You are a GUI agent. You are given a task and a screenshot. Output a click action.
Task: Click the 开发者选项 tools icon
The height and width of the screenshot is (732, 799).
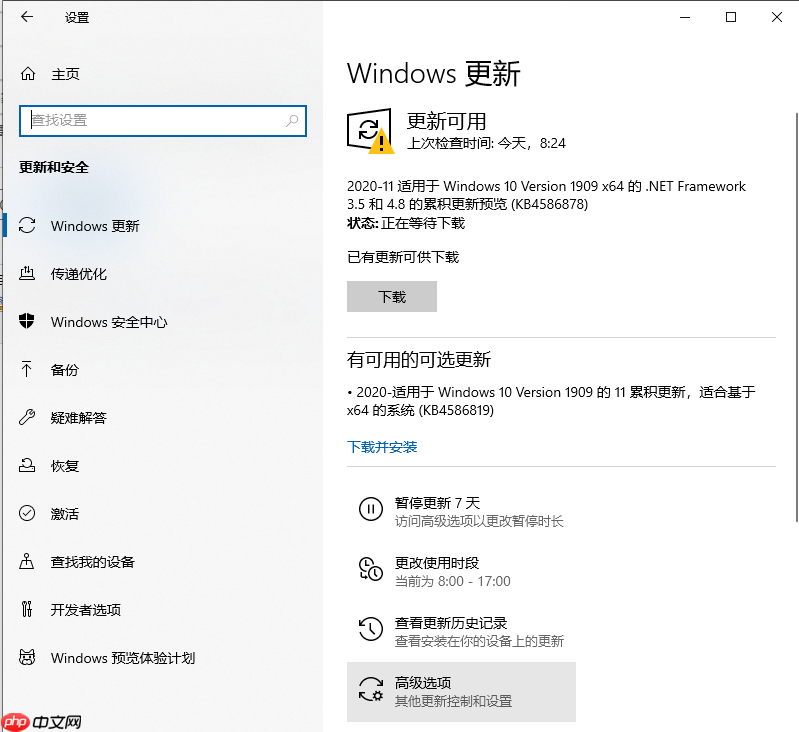pyautogui.click(x=27, y=609)
